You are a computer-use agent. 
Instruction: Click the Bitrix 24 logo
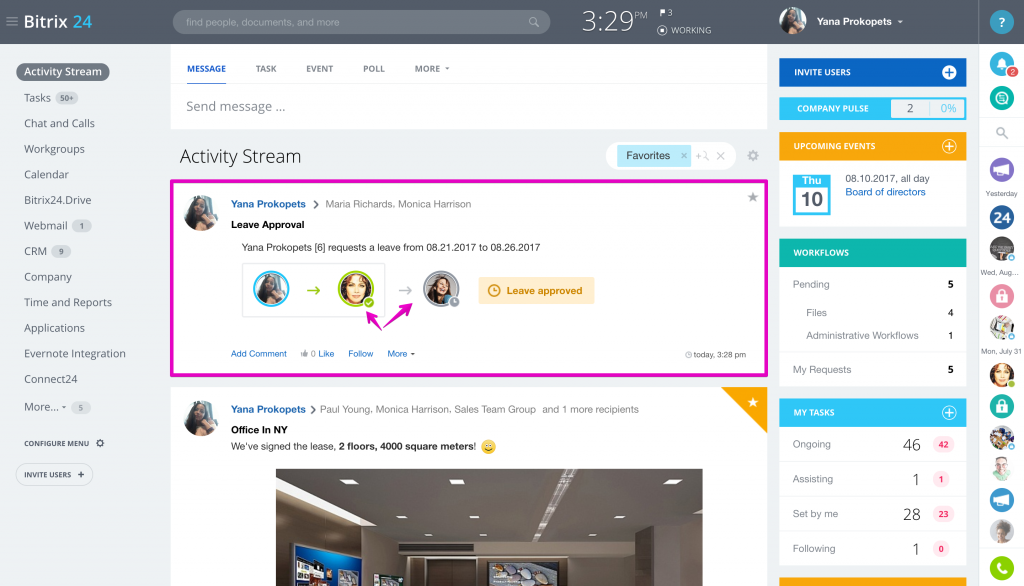click(58, 22)
